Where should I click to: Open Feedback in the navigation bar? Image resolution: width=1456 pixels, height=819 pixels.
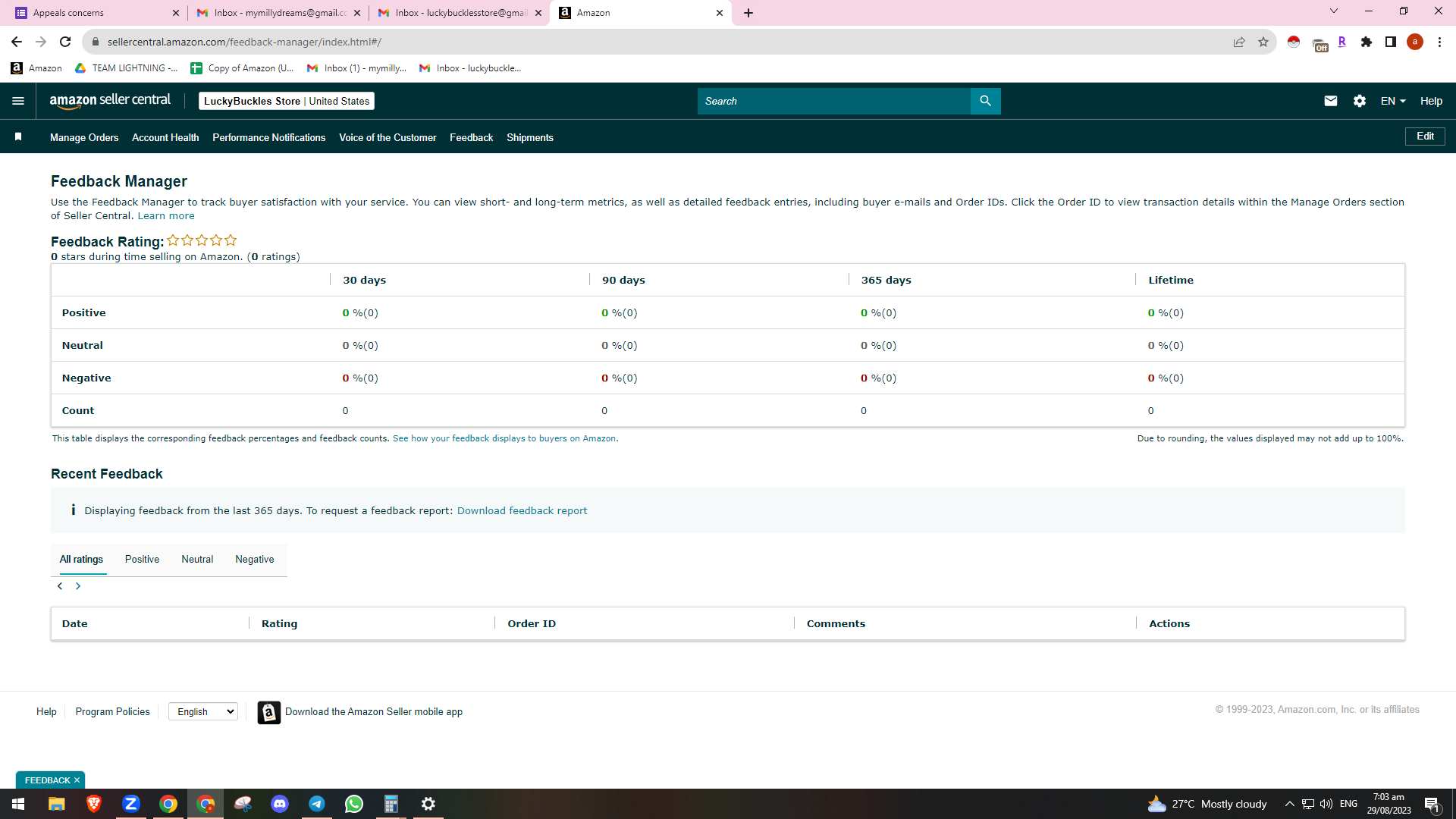471,137
